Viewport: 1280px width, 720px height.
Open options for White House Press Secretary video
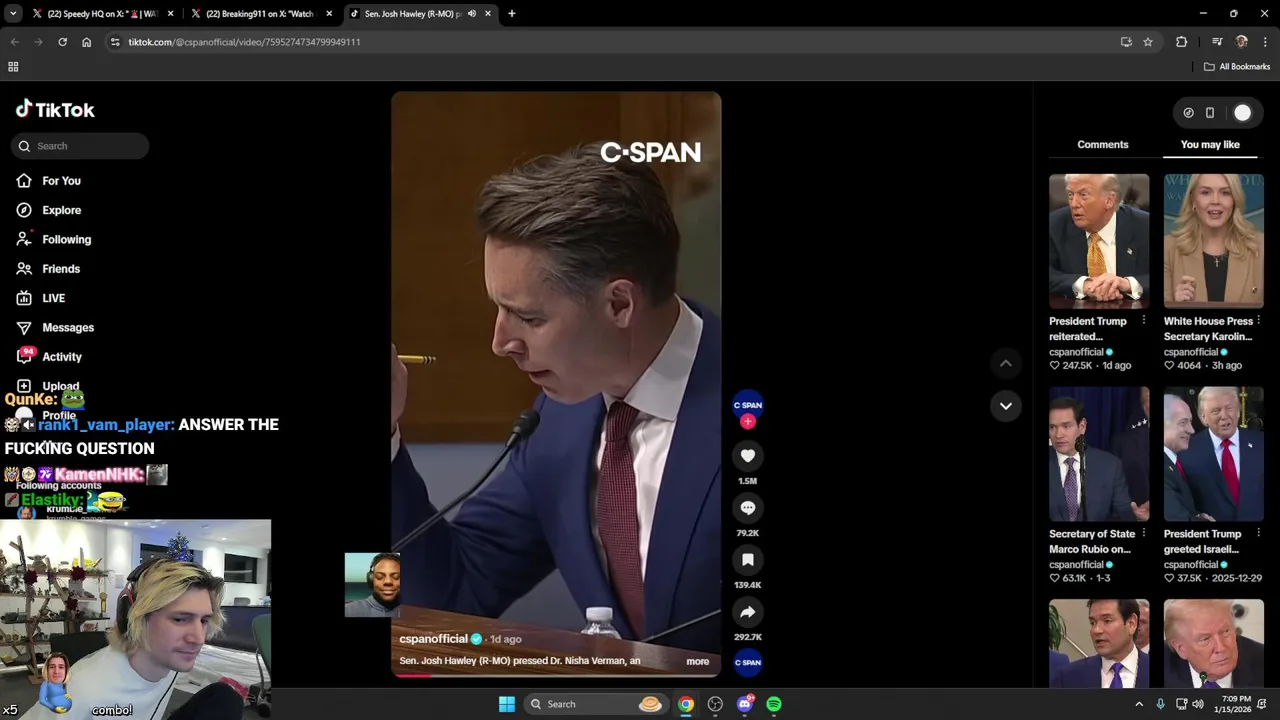coord(1258,321)
